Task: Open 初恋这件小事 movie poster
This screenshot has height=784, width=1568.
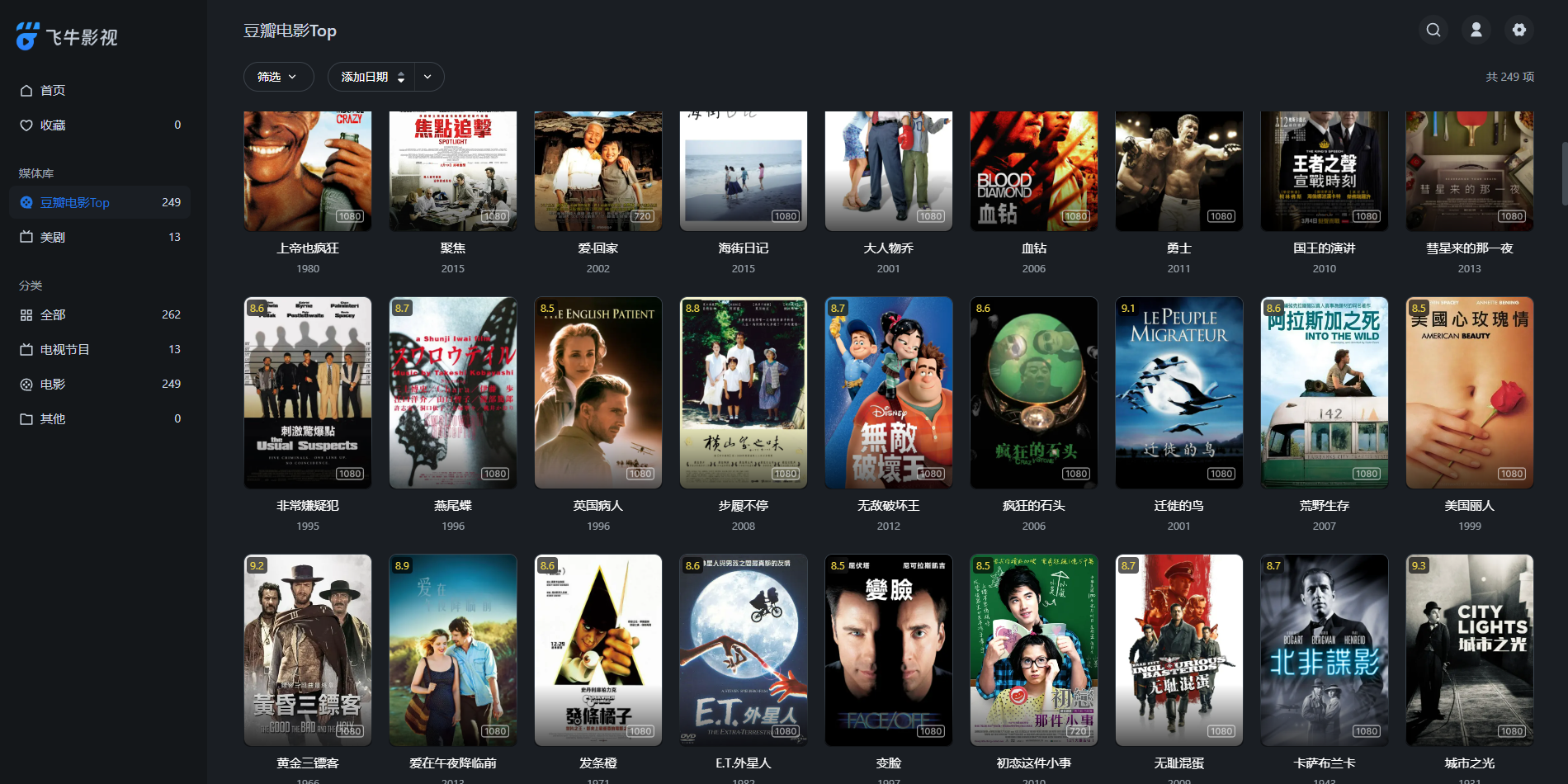Action: point(1034,650)
